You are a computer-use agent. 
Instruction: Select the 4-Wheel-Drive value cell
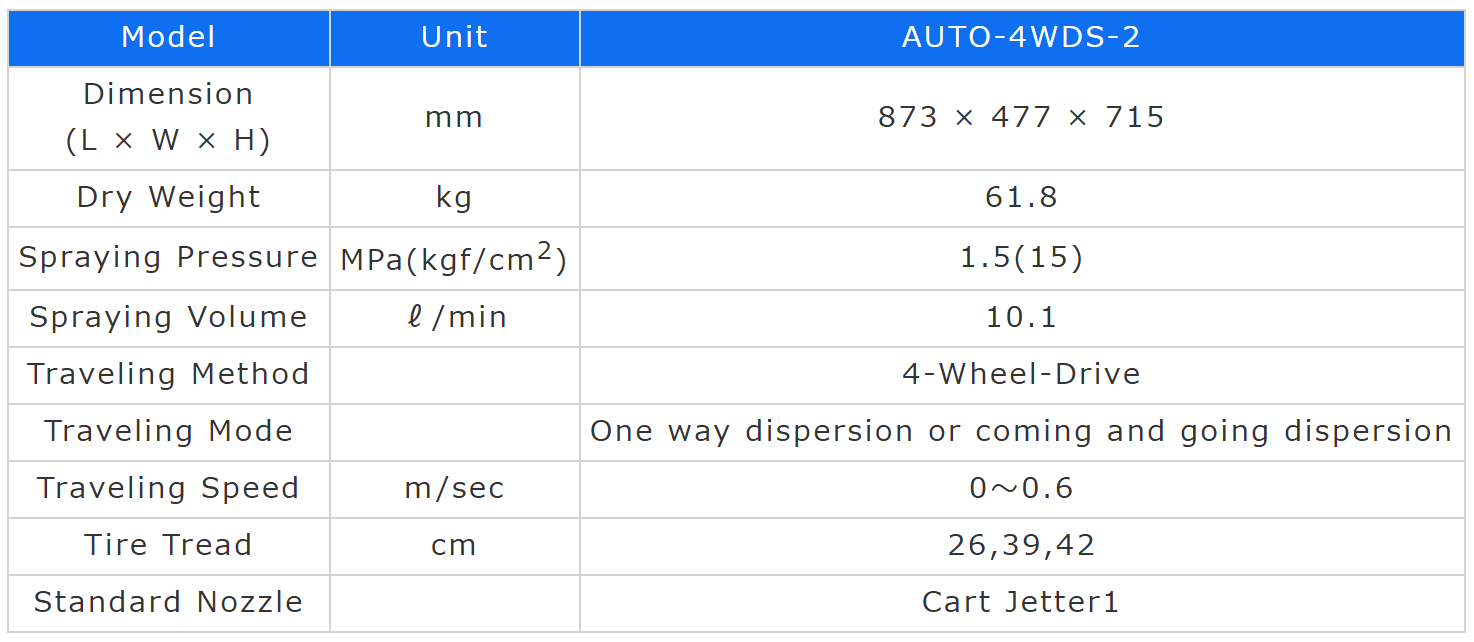[x=1021, y=374]
